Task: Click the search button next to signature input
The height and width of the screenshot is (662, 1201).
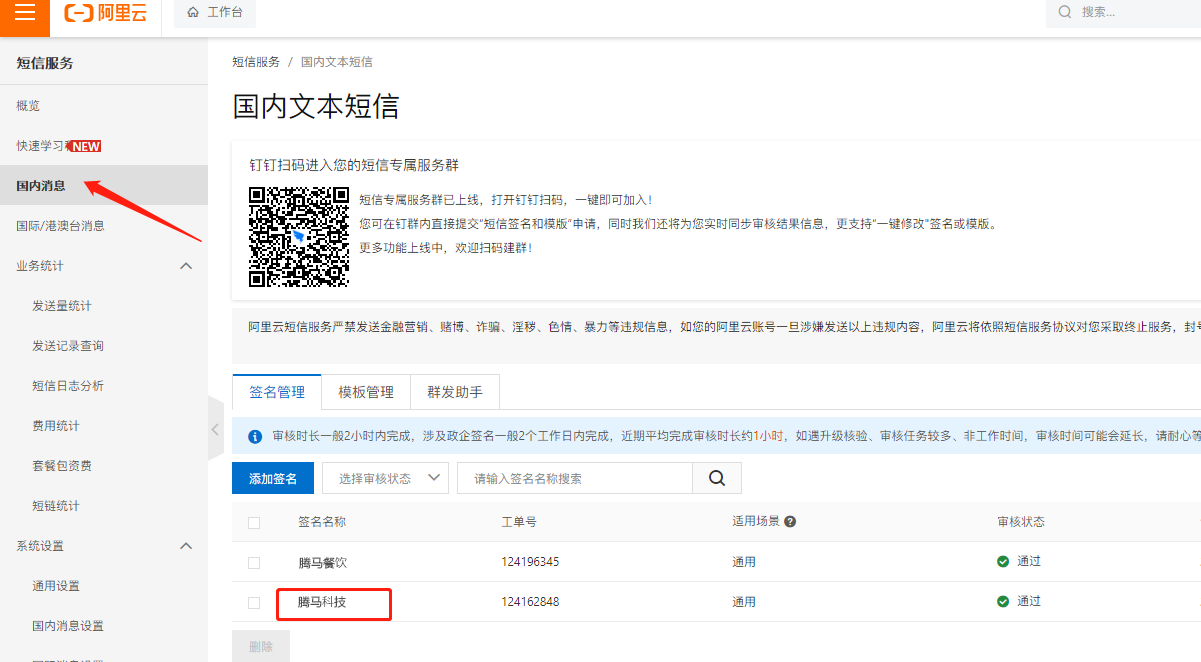Action: [717, 478]
